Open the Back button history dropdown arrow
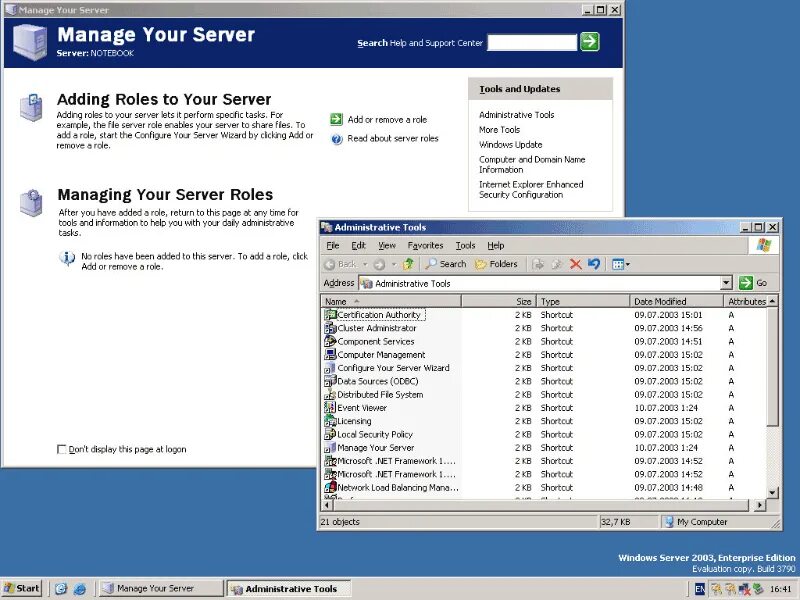This screenshot has height=600, width=800. [365, 264]
